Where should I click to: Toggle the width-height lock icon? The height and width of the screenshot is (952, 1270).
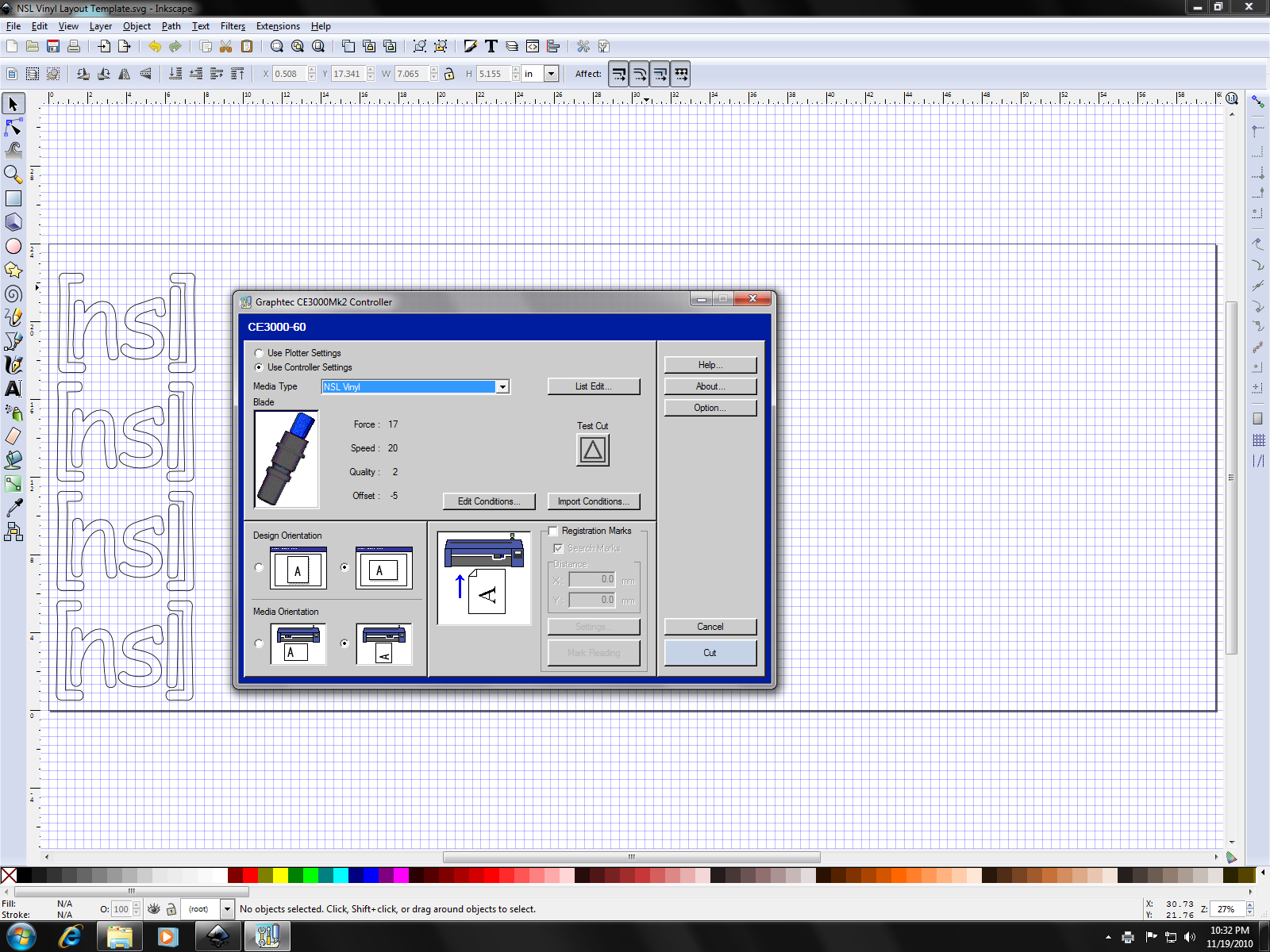pos(449,74)
